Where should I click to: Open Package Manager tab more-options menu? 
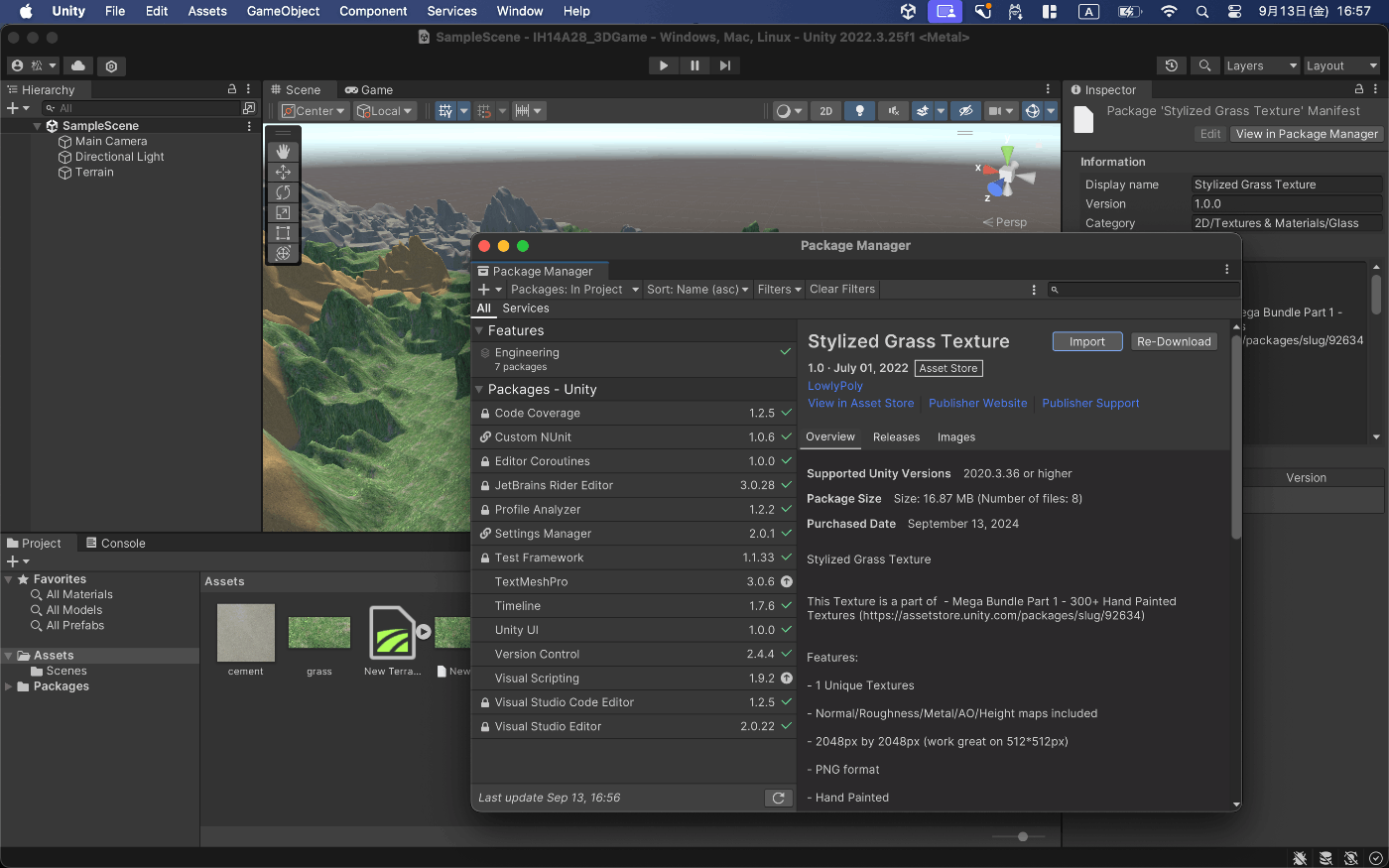coord(1226,270)
